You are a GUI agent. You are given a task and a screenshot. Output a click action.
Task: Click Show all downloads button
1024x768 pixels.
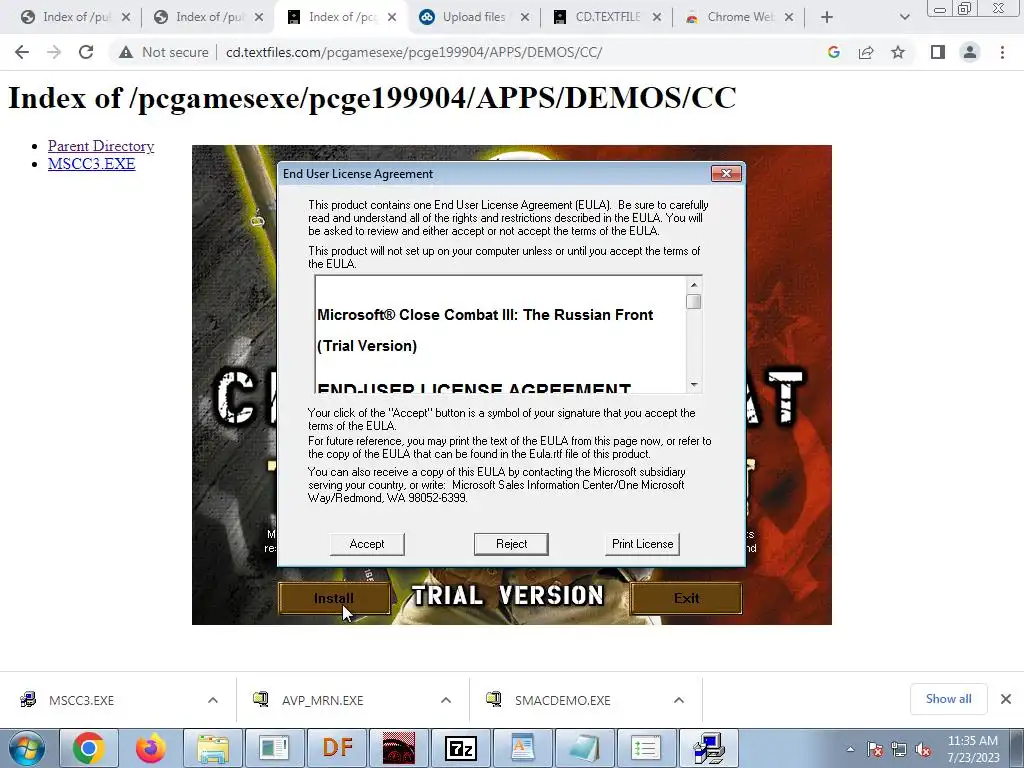[x=948, y=699]
